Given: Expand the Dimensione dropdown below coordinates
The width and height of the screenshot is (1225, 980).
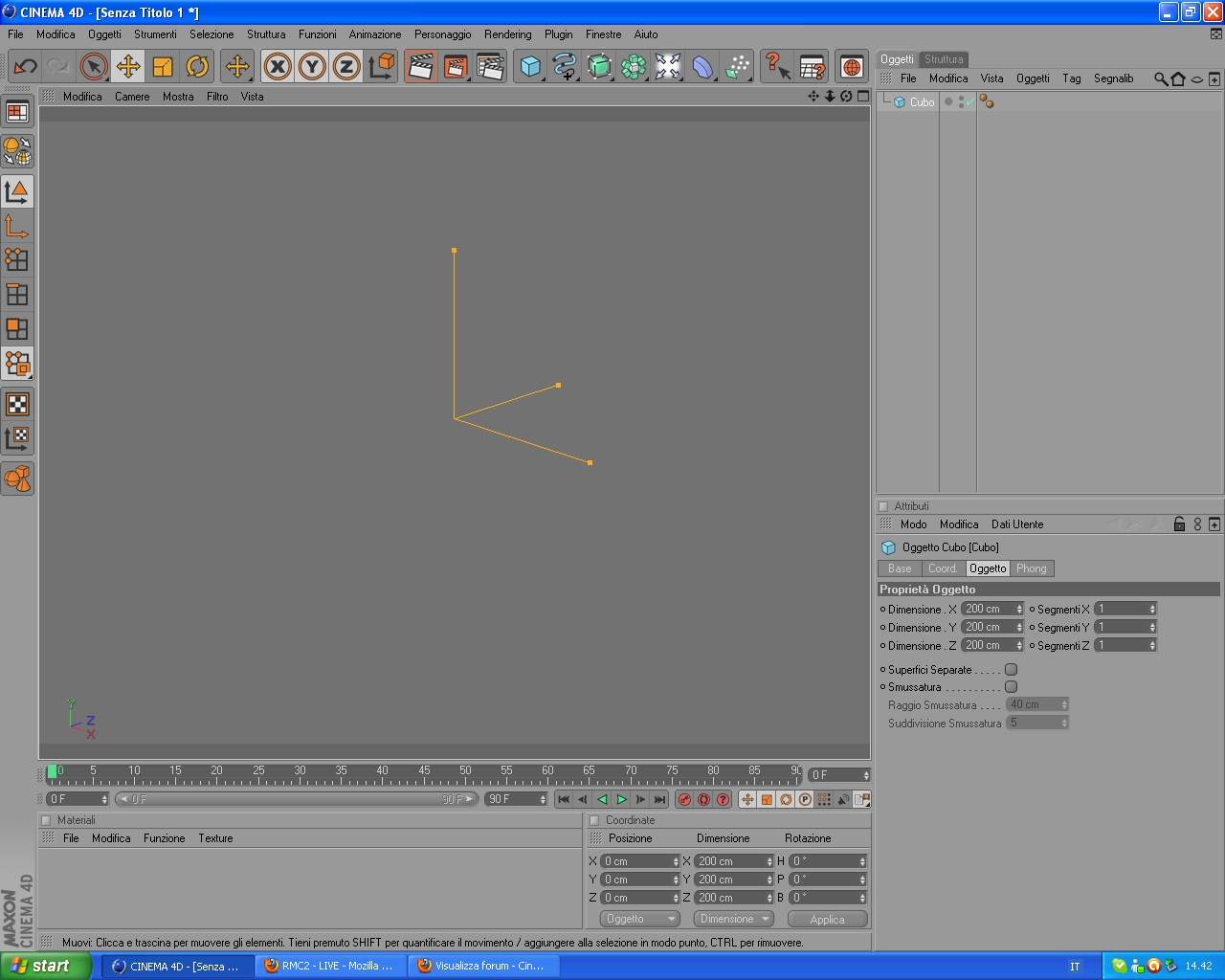Looking at the screenshot, I should (x=733, y=919).
